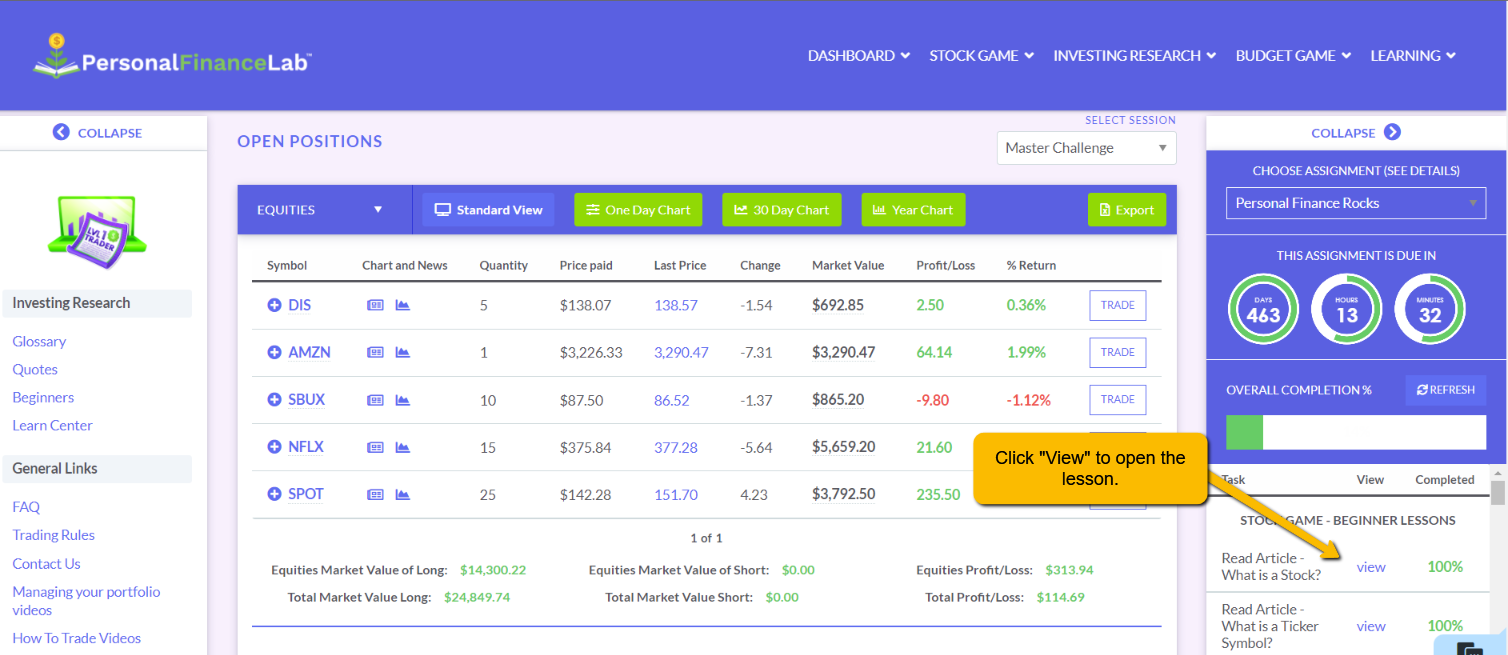Open news icon for DIS

375,305
